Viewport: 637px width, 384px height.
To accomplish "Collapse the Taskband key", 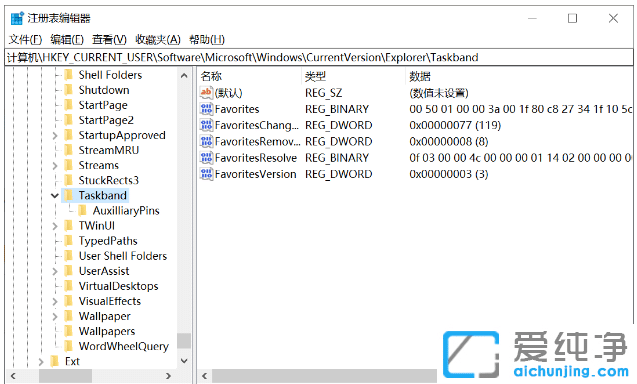I will point(55,195).
